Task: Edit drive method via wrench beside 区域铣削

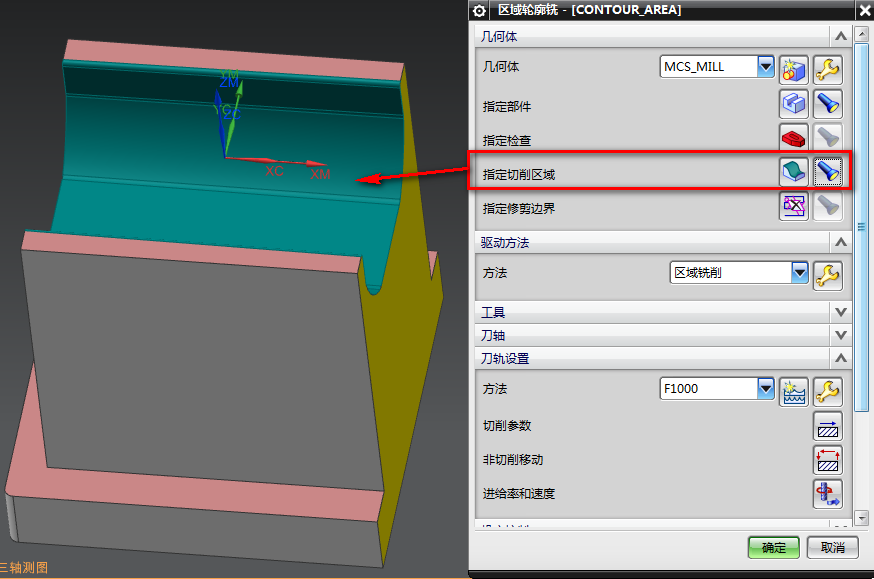Action: click(828, 274)
